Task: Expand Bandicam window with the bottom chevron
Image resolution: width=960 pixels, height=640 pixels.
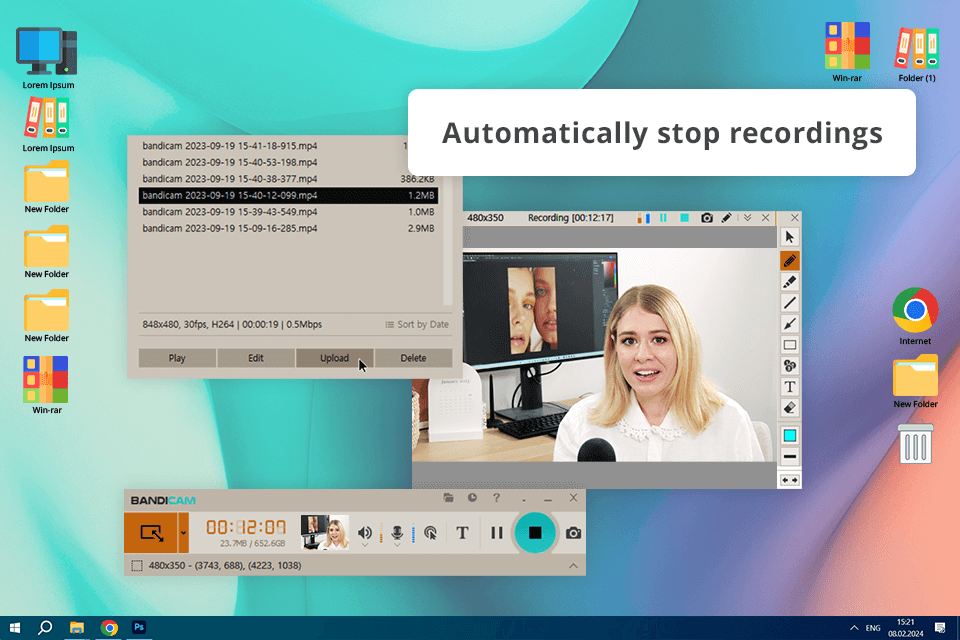Action: coord(573,565)
